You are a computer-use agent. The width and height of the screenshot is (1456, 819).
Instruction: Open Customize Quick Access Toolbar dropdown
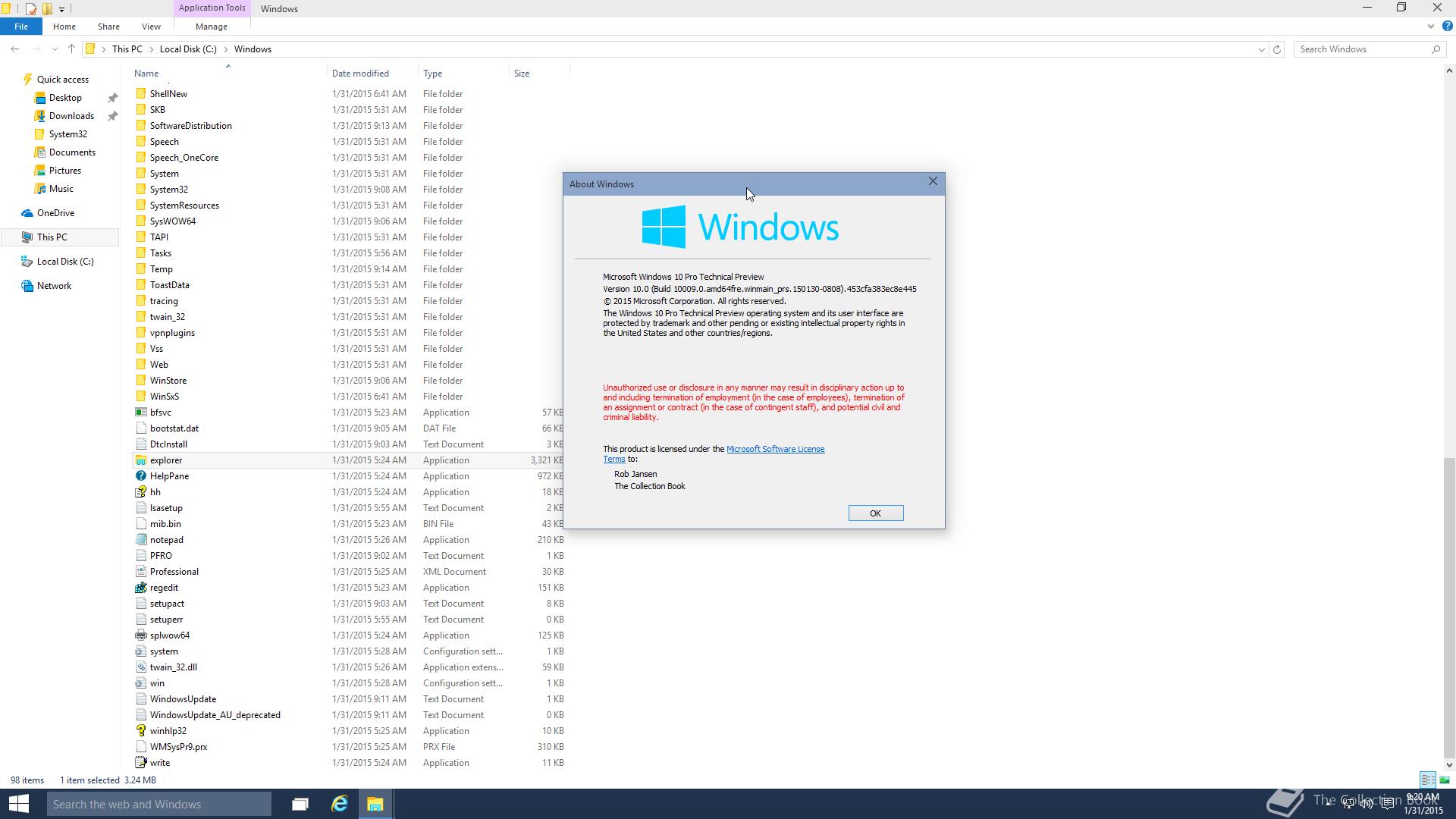tap(61, 9)
